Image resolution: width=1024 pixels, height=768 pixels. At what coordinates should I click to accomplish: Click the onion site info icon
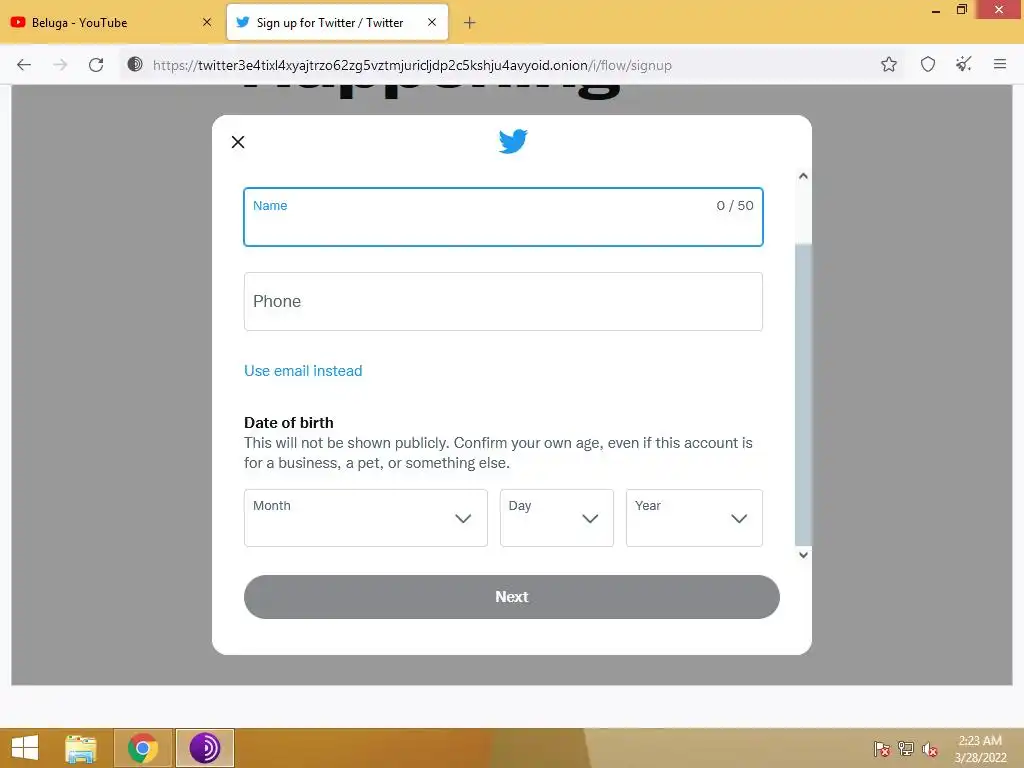tap(135, 64)
